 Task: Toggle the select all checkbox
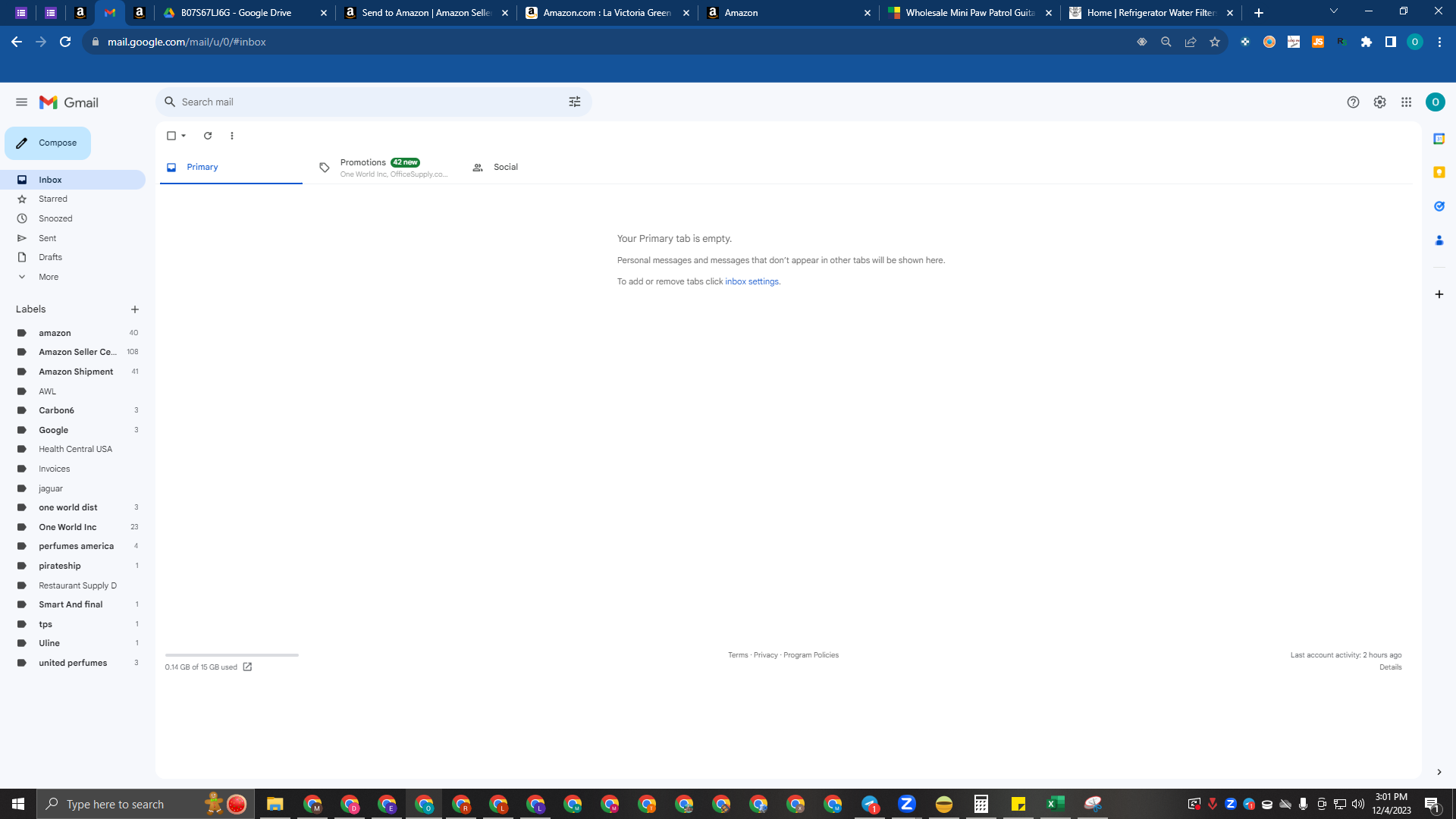171,136
